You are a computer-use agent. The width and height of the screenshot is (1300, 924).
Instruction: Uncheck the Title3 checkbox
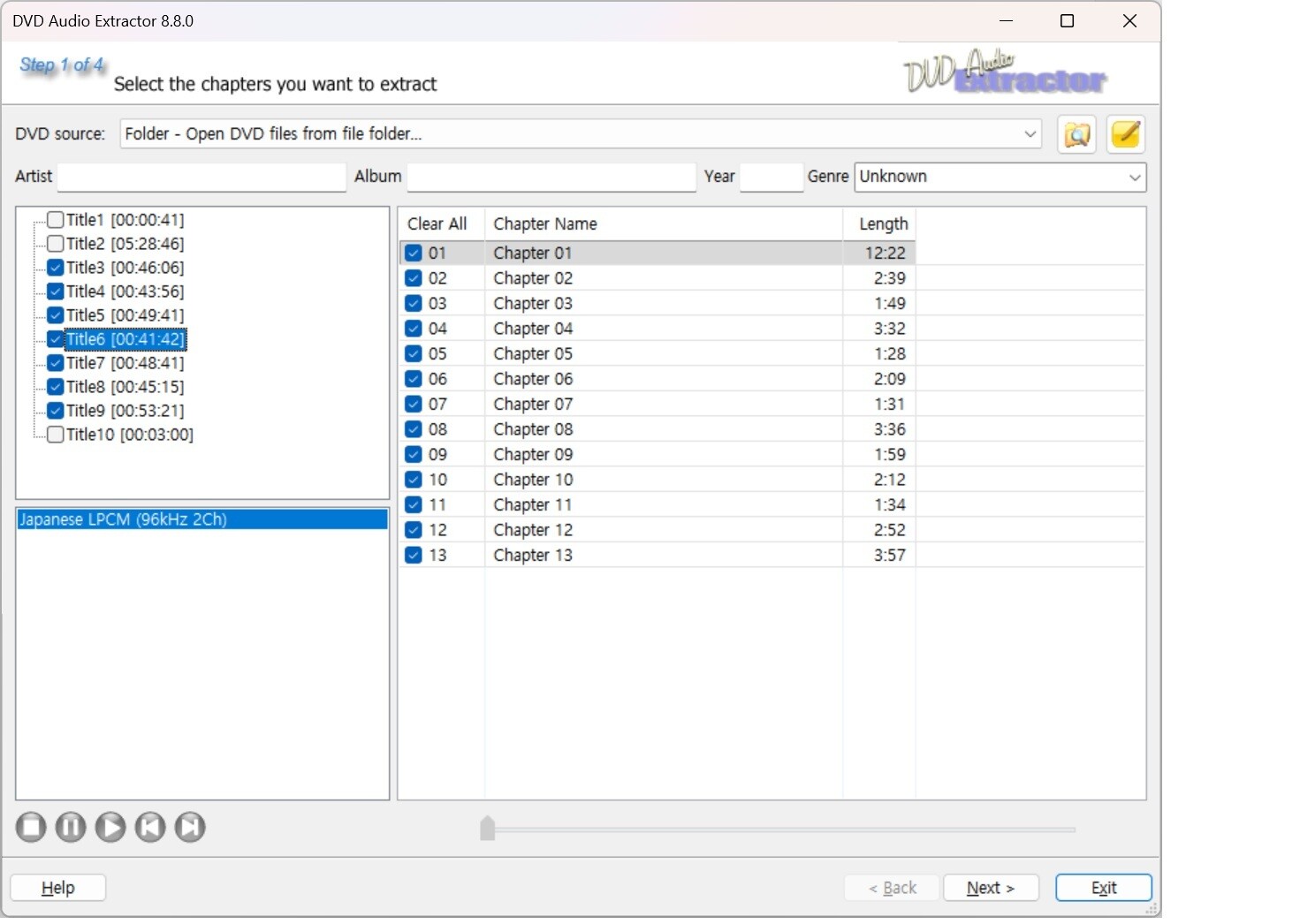pyautogui.click(x=56, y=268)
